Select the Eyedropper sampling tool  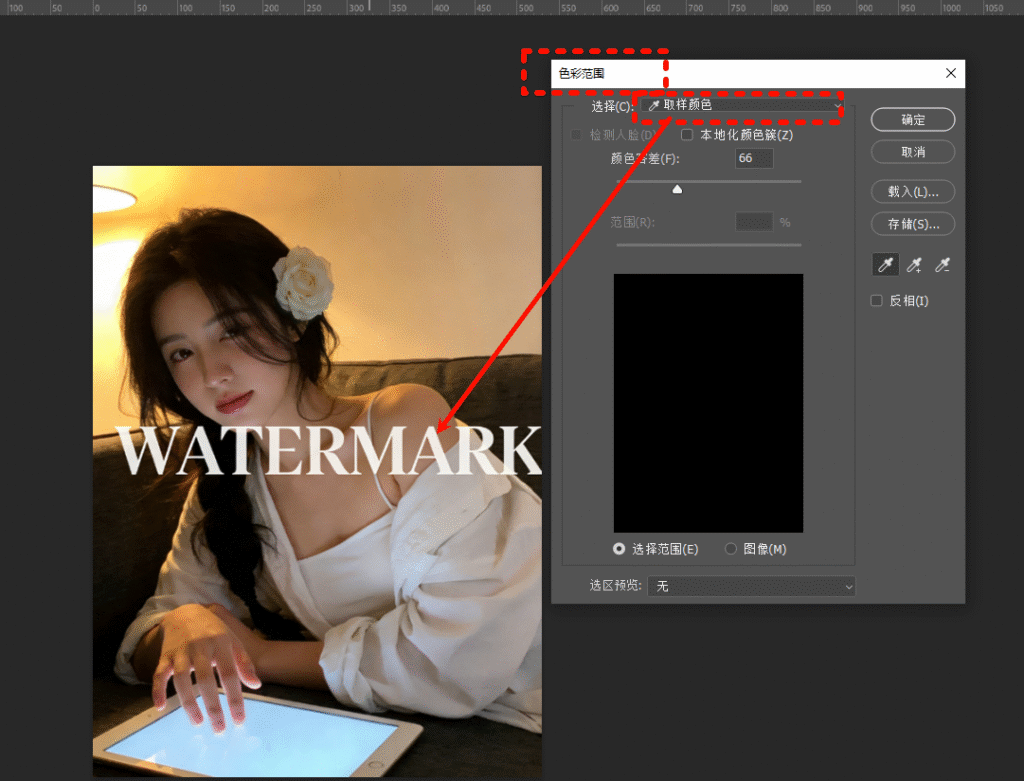[885, 264]
